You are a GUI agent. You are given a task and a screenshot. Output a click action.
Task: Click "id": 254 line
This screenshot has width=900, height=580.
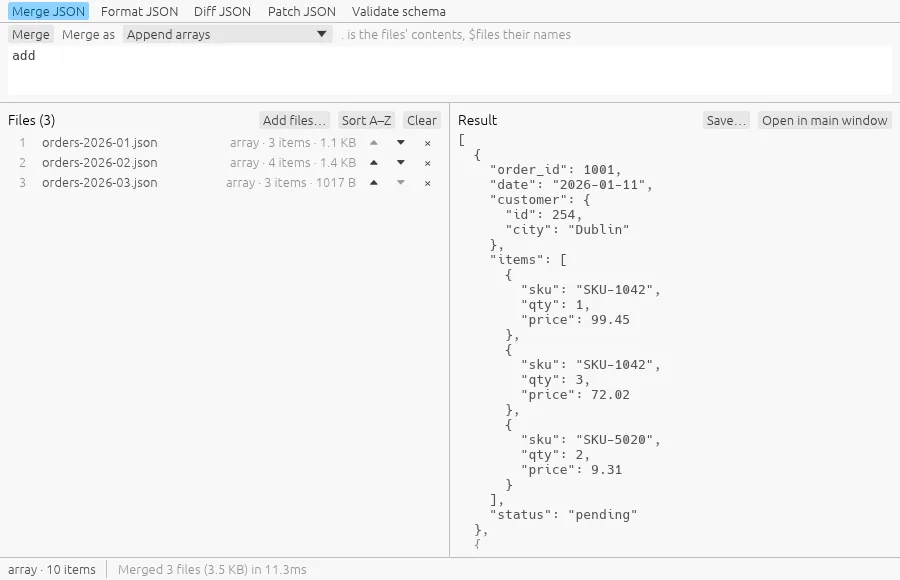[544, 215]
